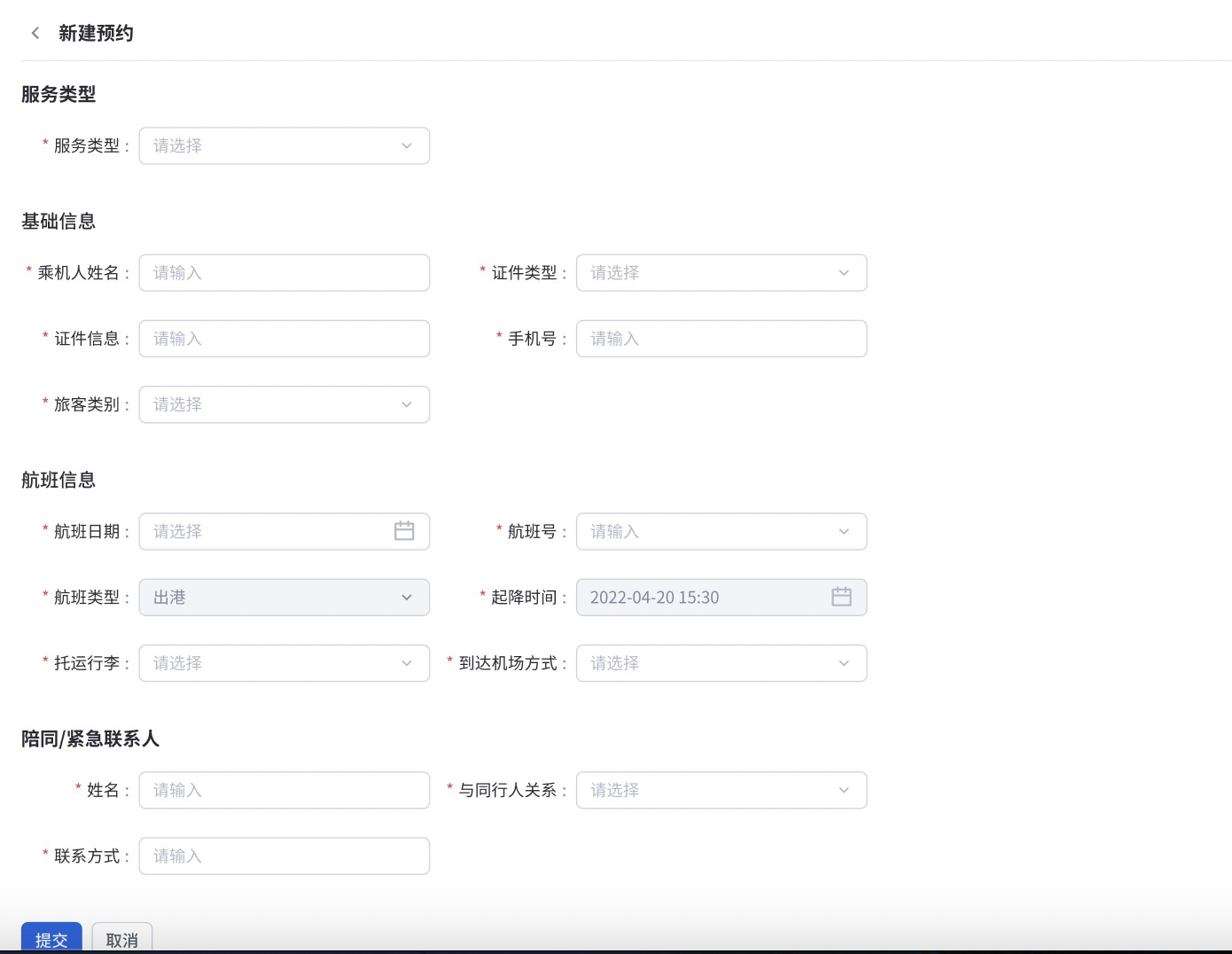Click the 乘机人姓名 input field

click(285, 273)
